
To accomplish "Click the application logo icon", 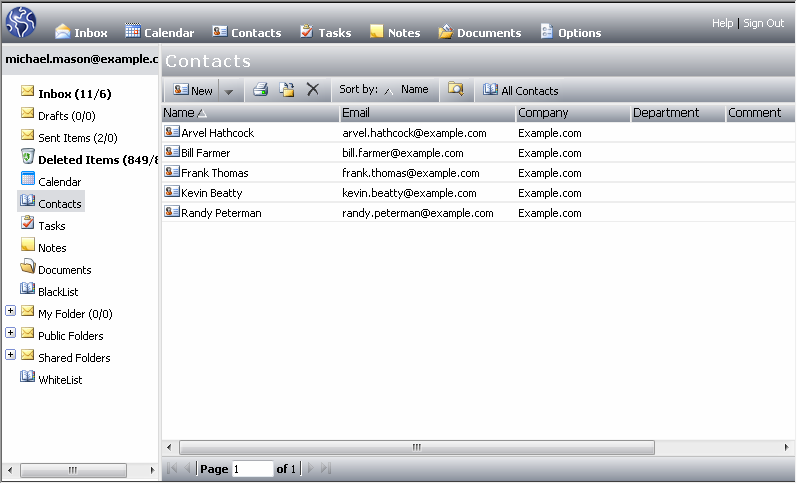I will [x=21, y=22].
